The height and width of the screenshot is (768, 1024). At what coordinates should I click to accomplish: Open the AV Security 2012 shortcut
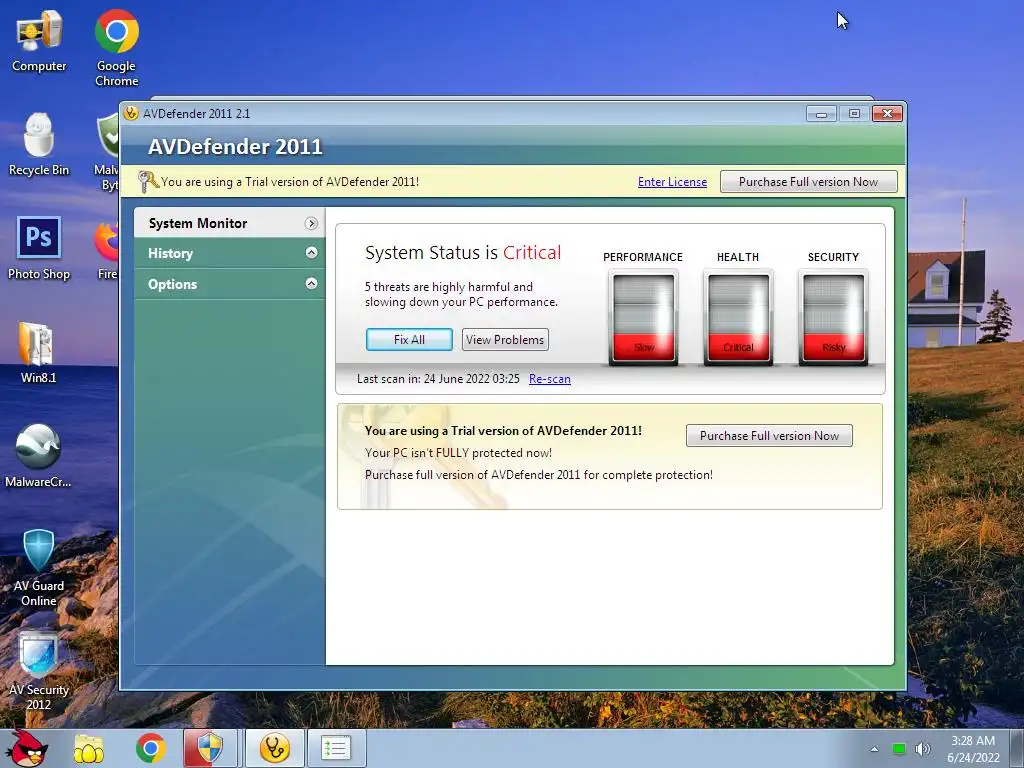[x=39, y=671]
